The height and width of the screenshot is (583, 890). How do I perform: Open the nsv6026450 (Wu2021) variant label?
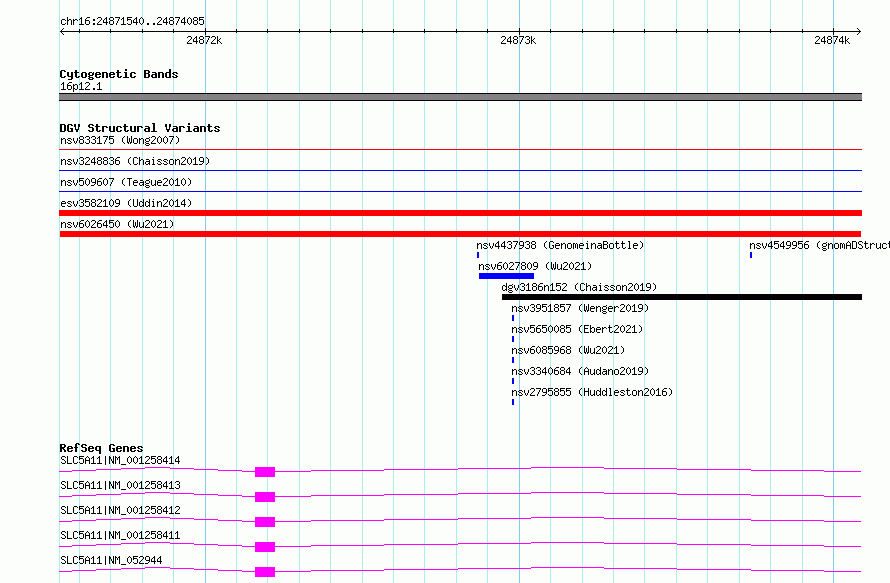click(117, 224)
